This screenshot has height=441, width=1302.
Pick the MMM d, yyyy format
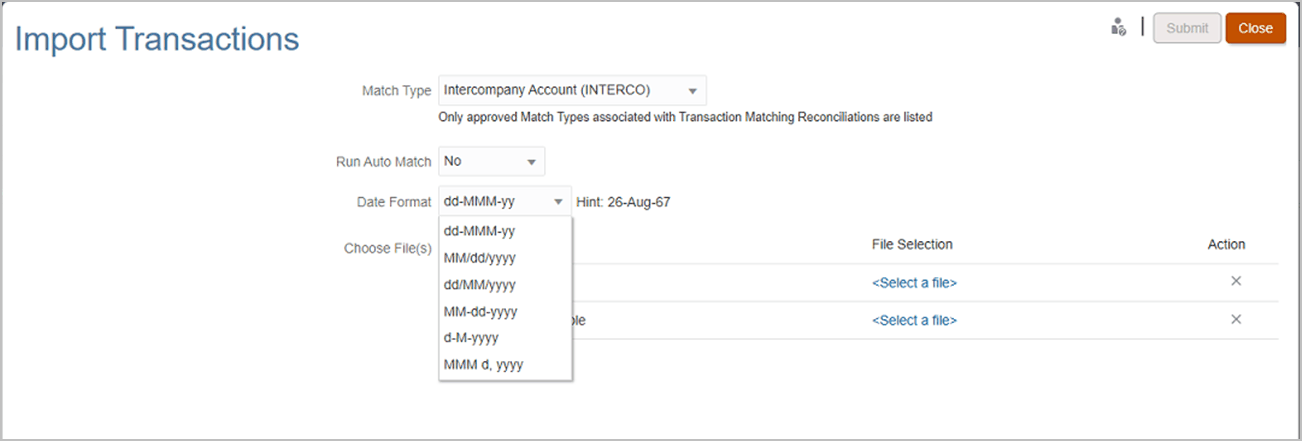point(483,365)
